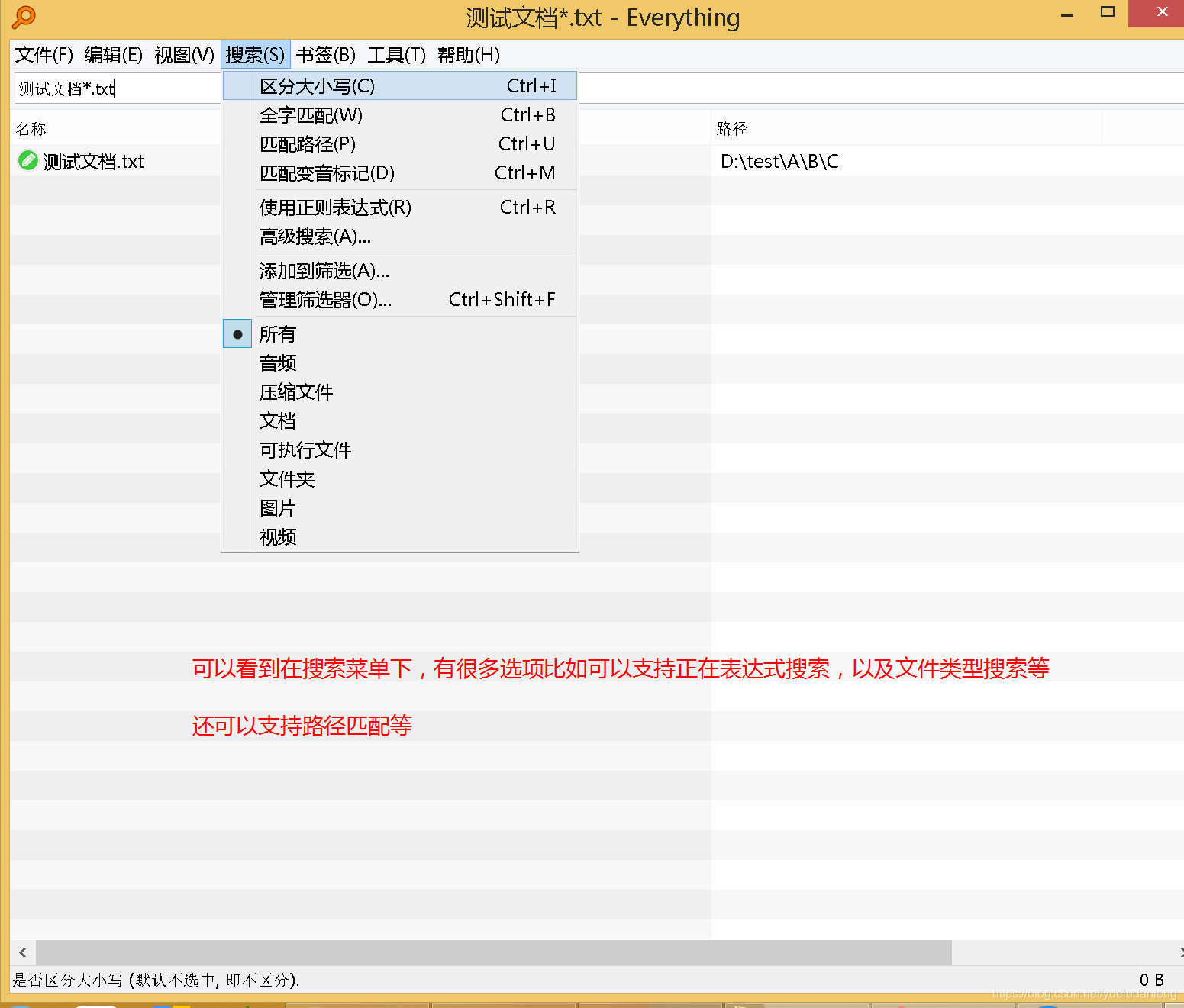The image size is (1184, 1008).
Task: Toggle 全字匹配(W) option
Action: pyautogui.click(x=400, y=115)
